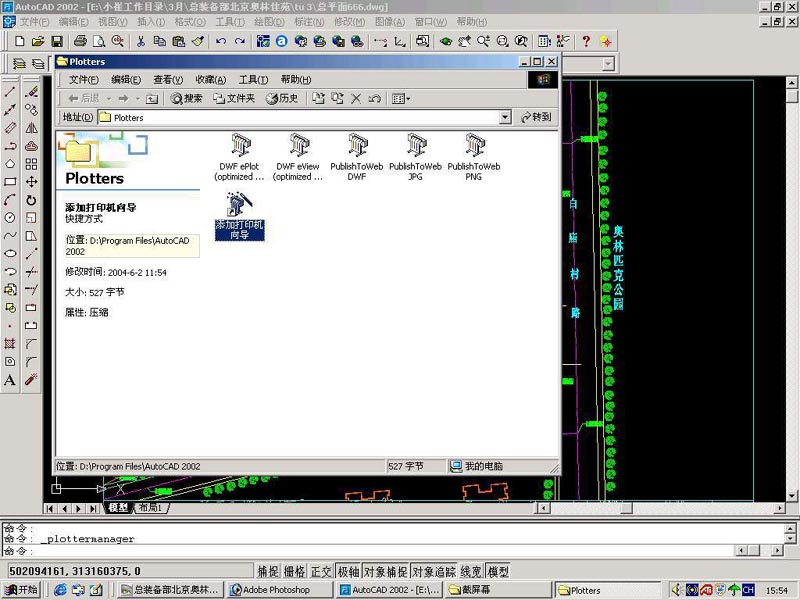Toggle 捕捉 snap mode in status bar
800x600 pixels.
[268, 571]
